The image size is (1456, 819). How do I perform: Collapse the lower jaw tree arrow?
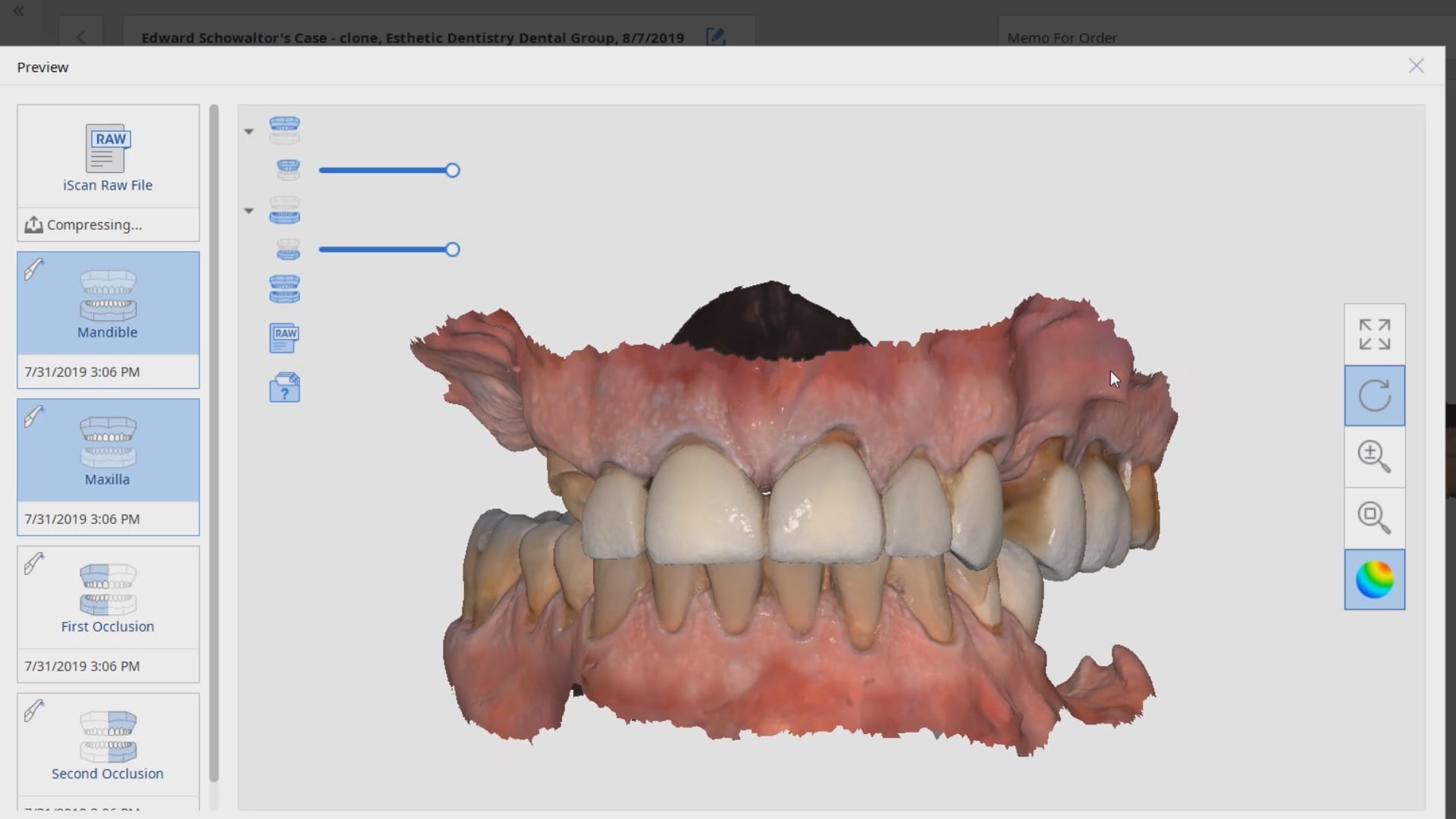click(x=249, y=211)
